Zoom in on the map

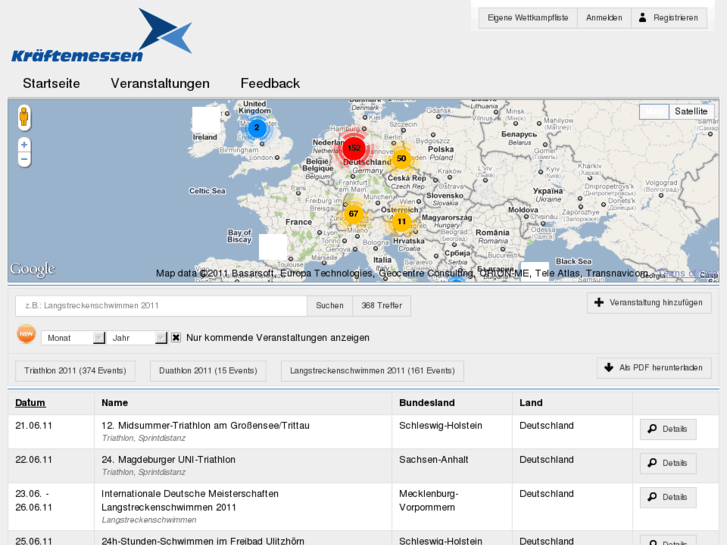tap(24, 145)
